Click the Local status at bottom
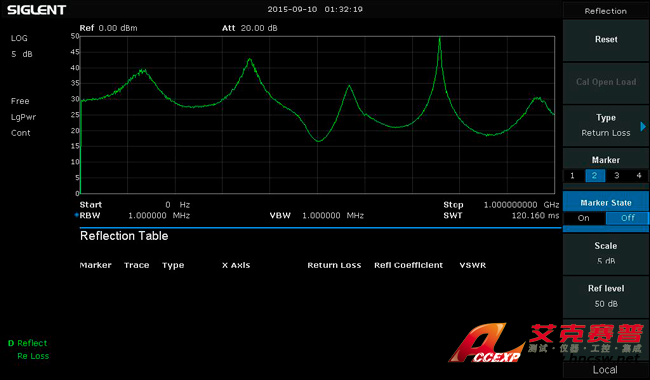 (605, 370)
